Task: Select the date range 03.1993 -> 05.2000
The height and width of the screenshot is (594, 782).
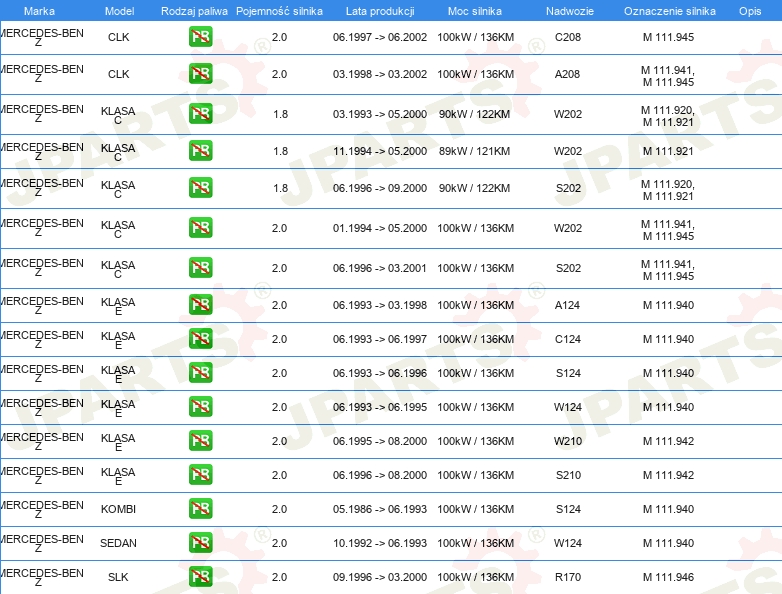Action: point(380,114)
